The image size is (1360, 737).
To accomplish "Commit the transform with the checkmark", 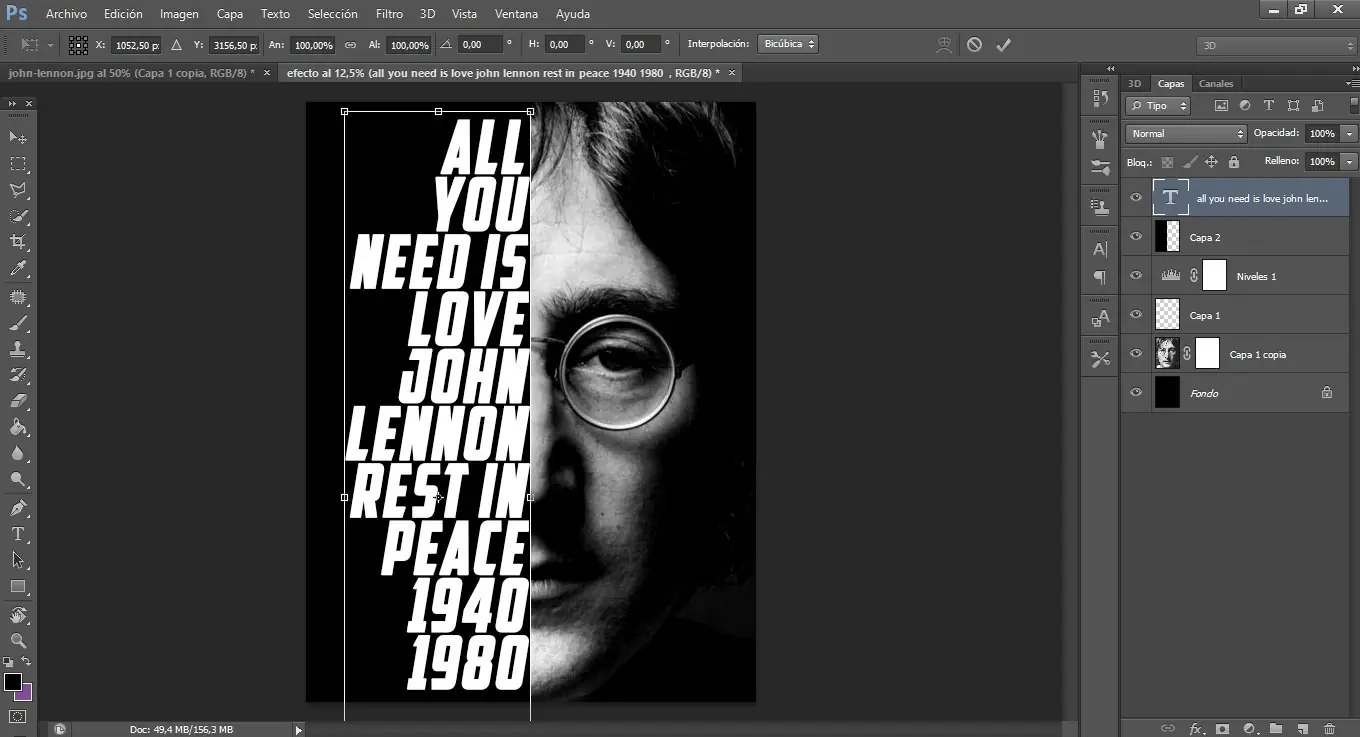I will point(1003,45).
